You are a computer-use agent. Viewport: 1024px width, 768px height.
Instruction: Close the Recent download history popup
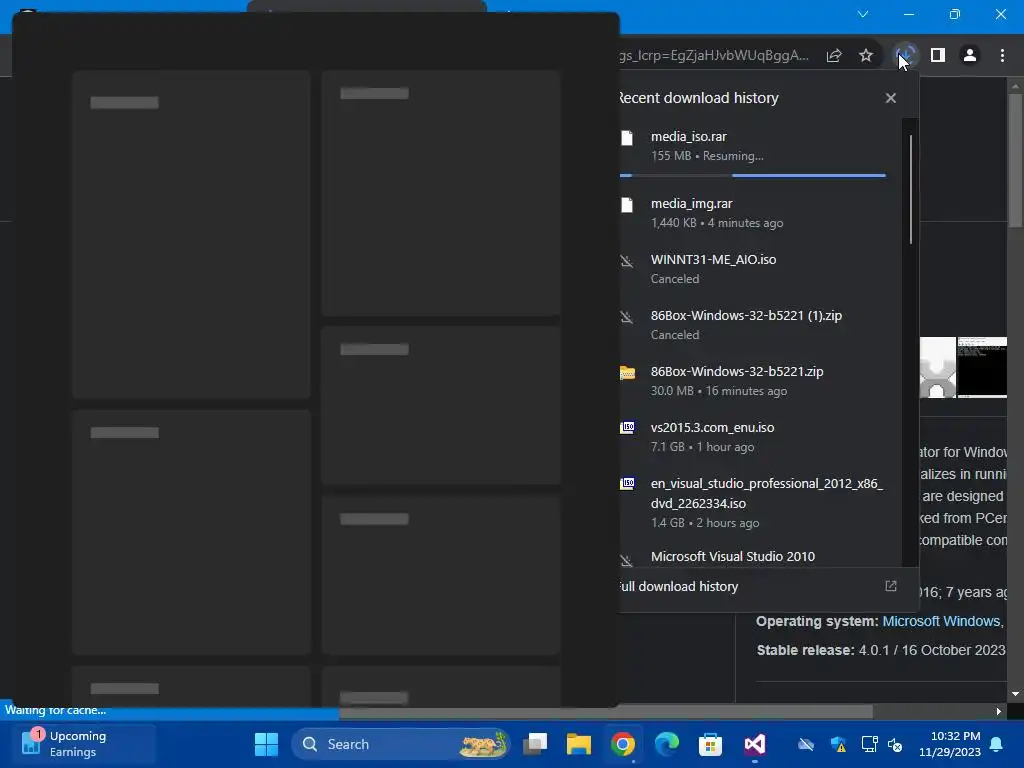(x=891, y=98)
